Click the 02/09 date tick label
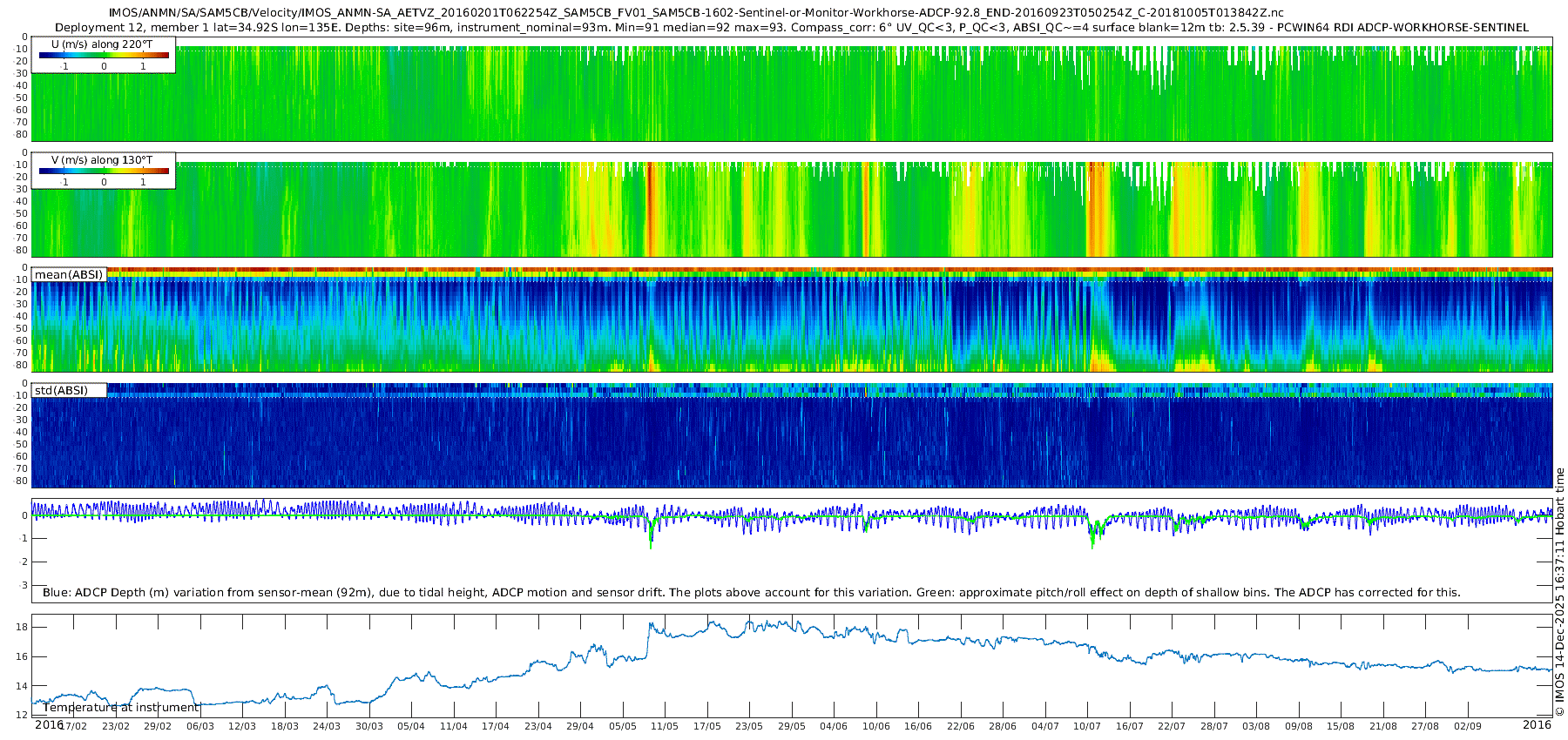 [x=1467, y=726]
